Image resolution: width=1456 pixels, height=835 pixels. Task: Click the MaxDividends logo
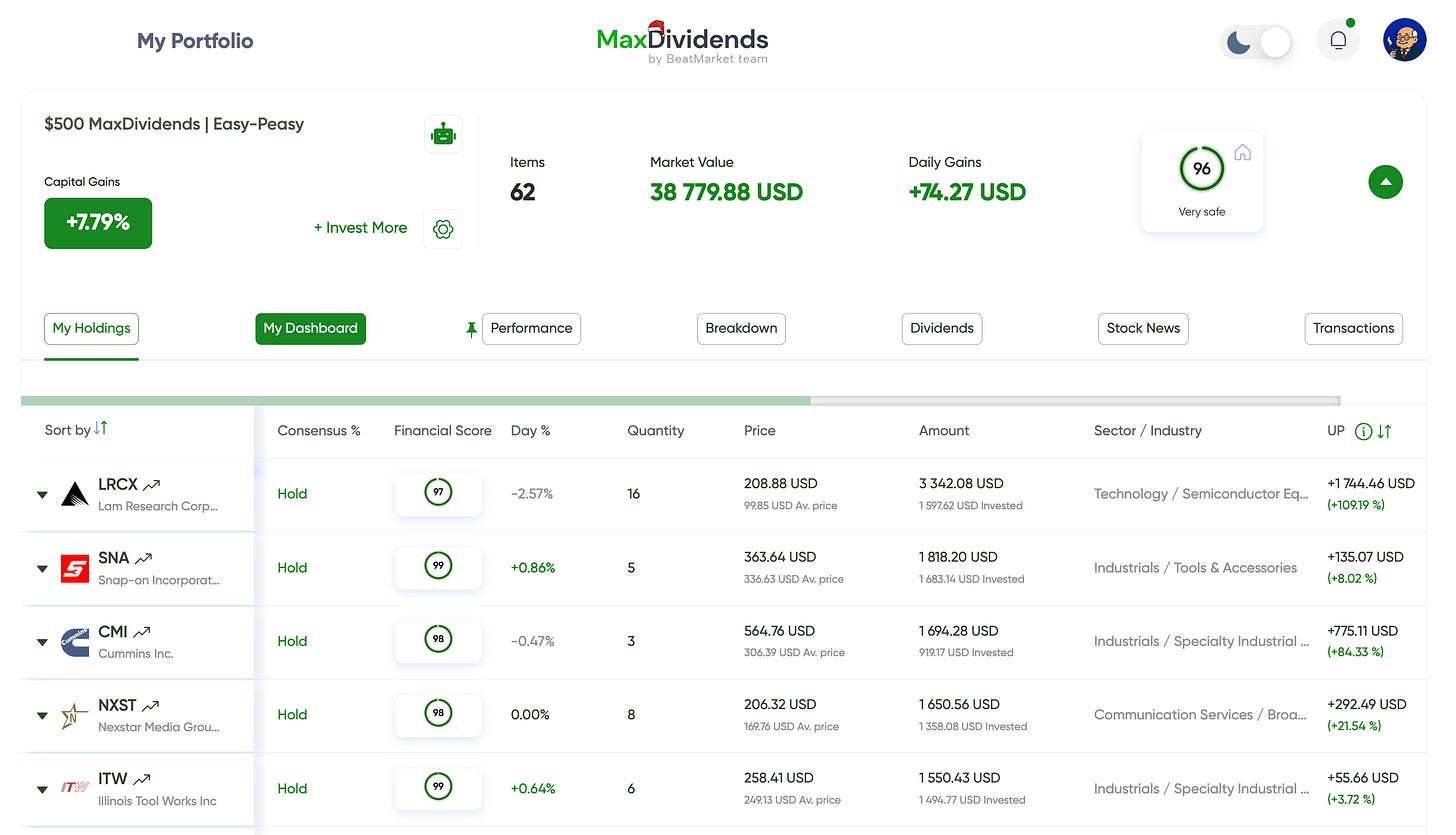coord(683,42)
